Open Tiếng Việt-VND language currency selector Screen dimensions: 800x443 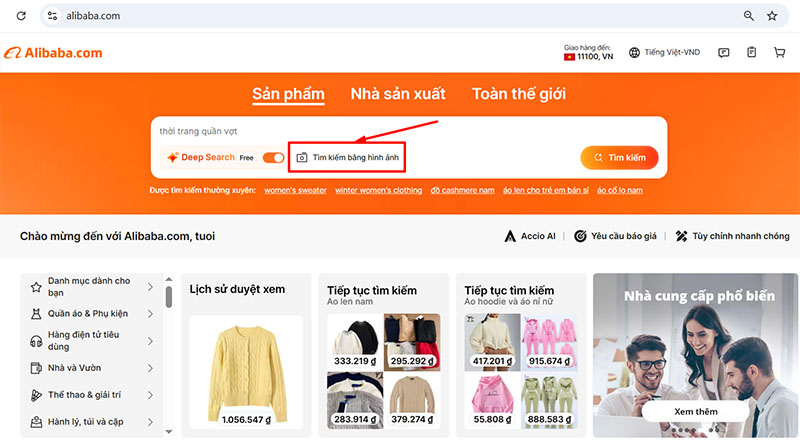click(664, 53)
